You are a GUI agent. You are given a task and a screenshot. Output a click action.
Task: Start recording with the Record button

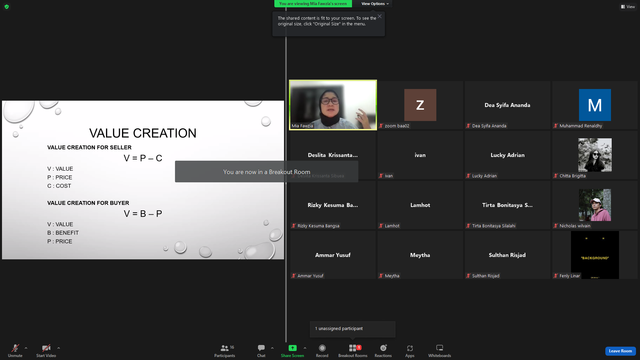click(x=322, y=350)
